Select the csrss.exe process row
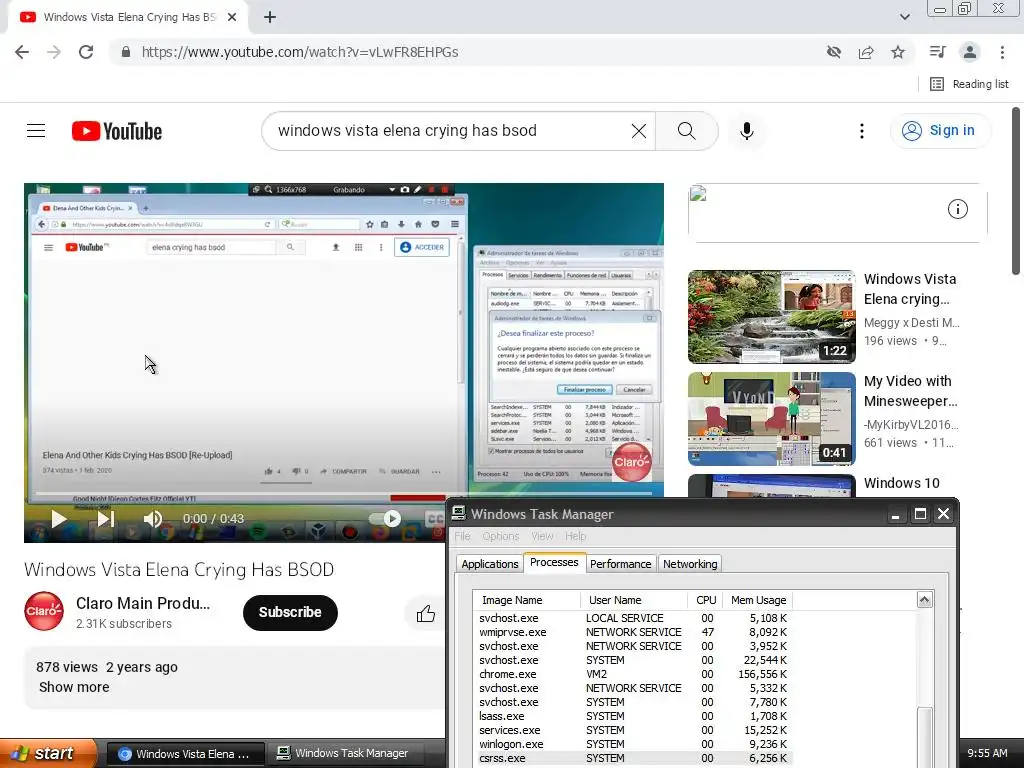The image size is (1024, 768). (633, 758)
